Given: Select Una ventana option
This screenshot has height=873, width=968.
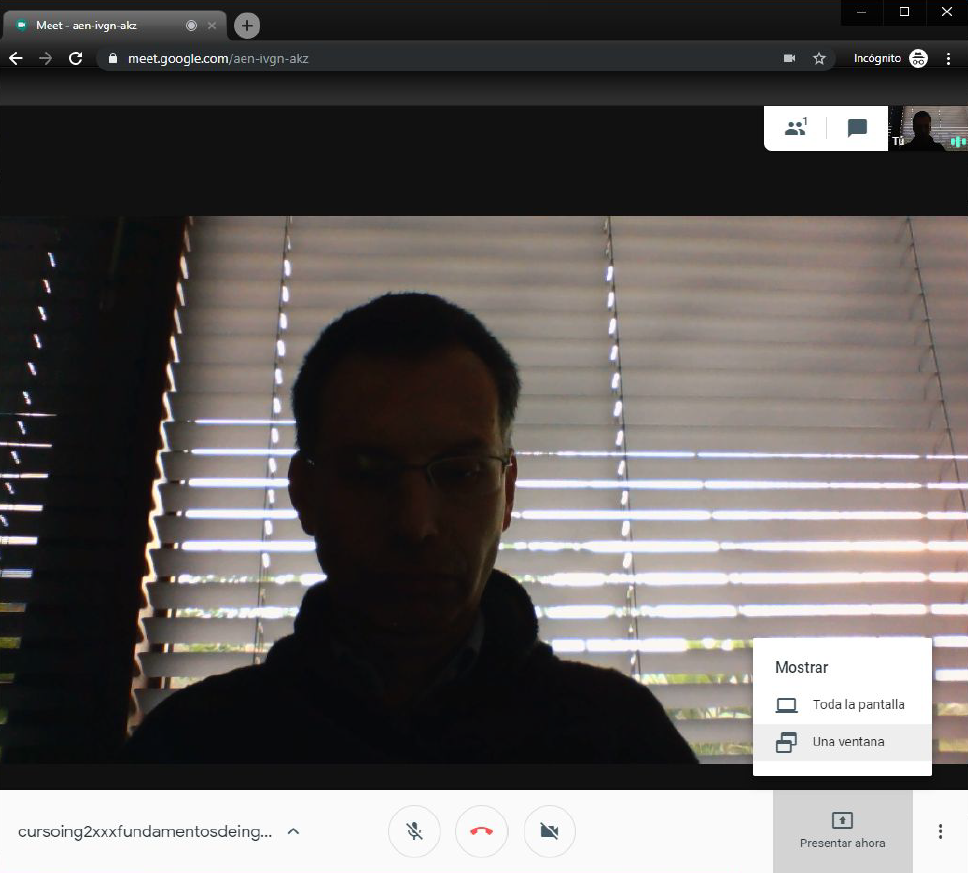Looking at the screenshot, I should tap(842, 741).
